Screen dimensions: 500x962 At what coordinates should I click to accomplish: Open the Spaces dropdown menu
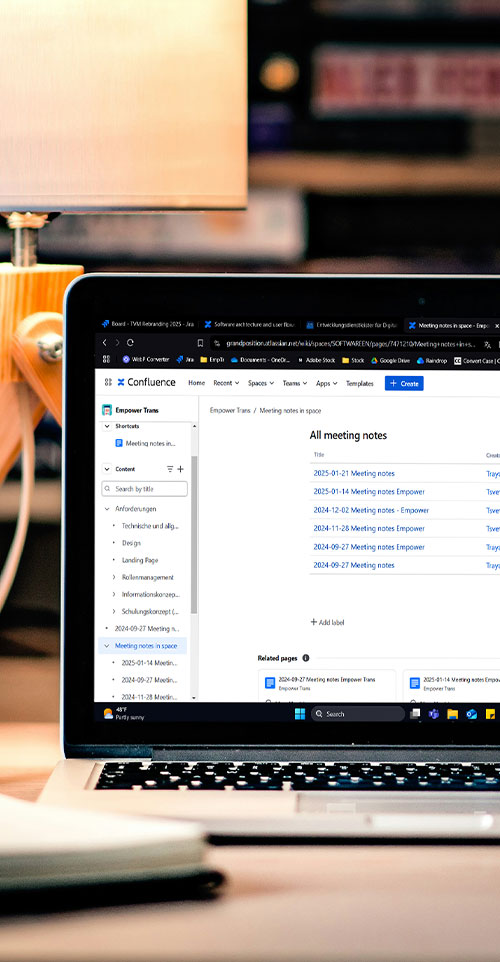tap(261, 383)
